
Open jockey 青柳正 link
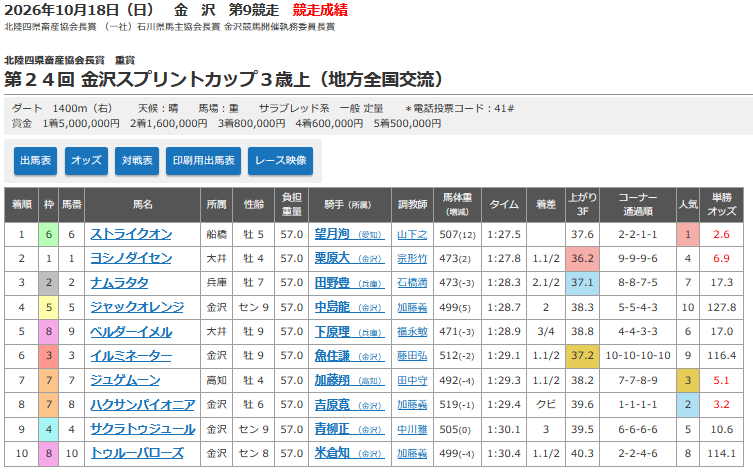click(350, 429)
